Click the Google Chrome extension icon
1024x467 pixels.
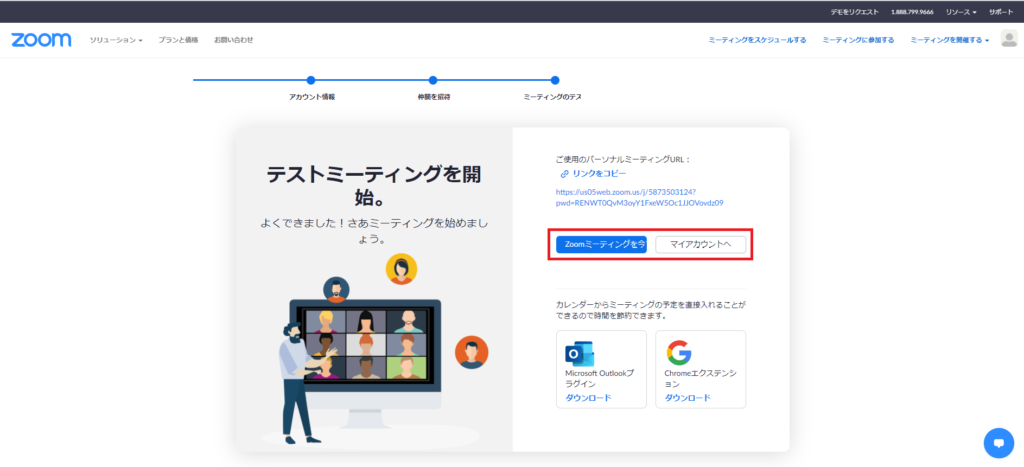coord(679,354)
